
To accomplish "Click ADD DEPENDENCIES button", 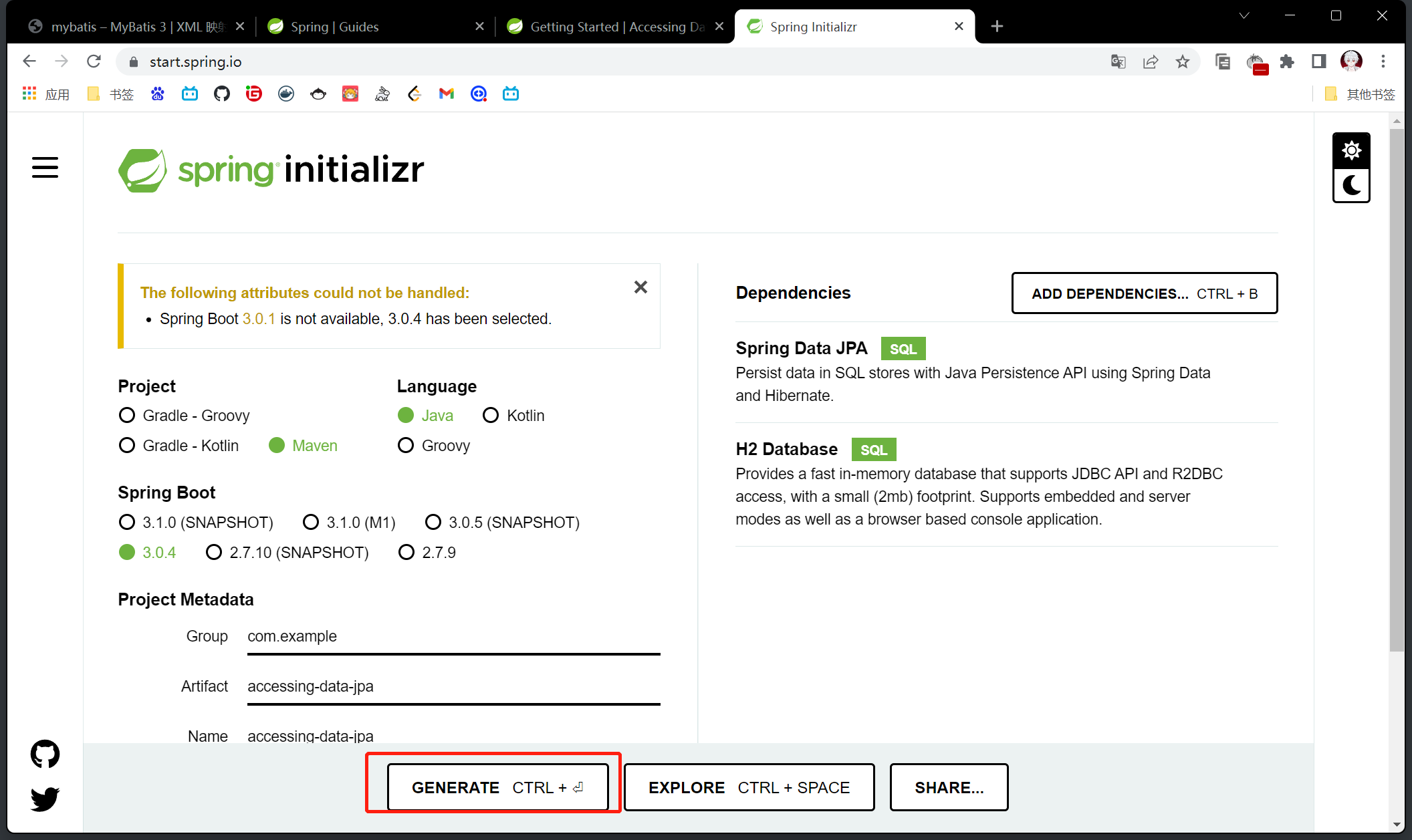I will point(1144,293).
